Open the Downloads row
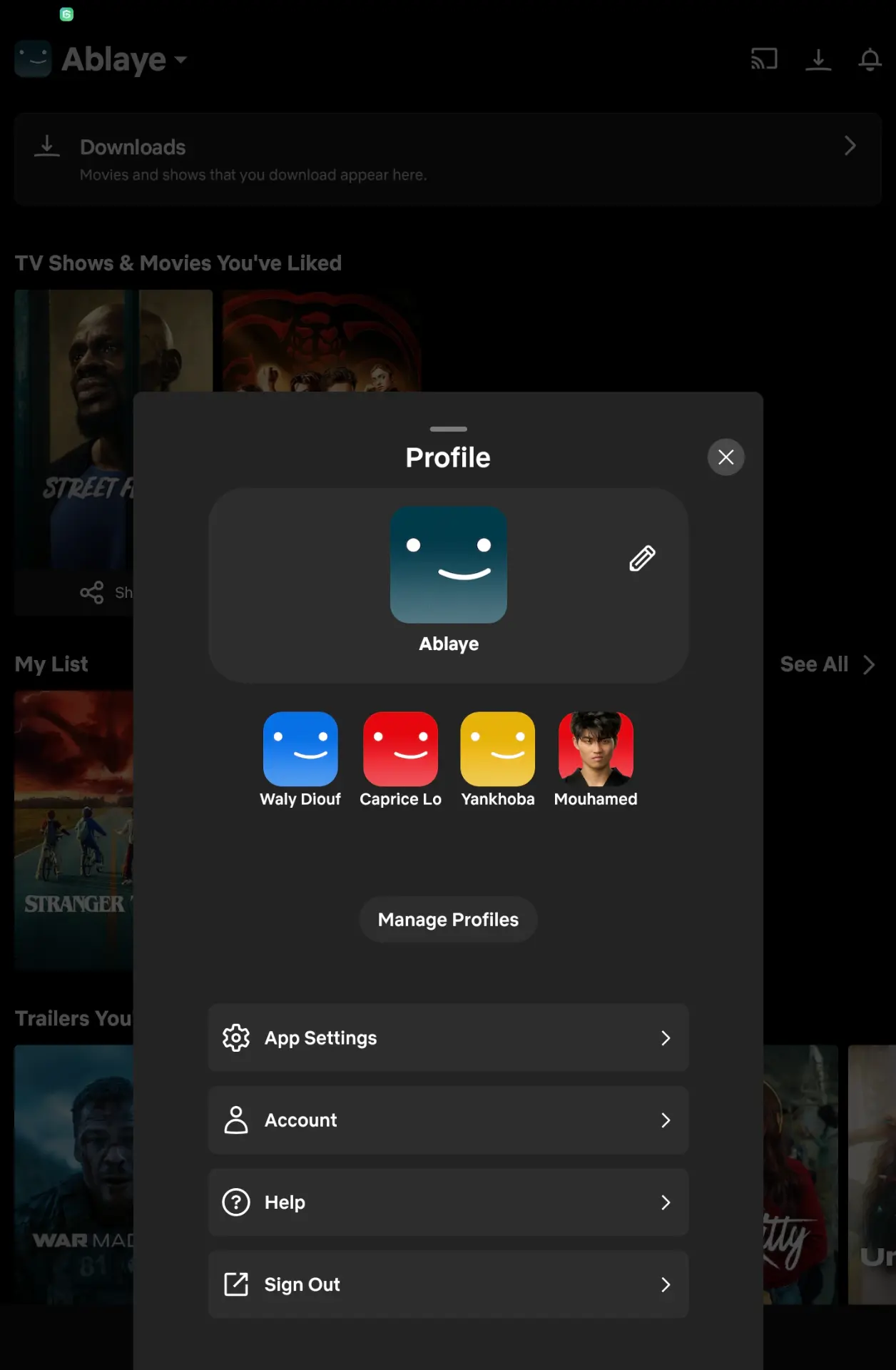Screen dimensions: 896x1370 pyautogui.click(x=448, y=159)
